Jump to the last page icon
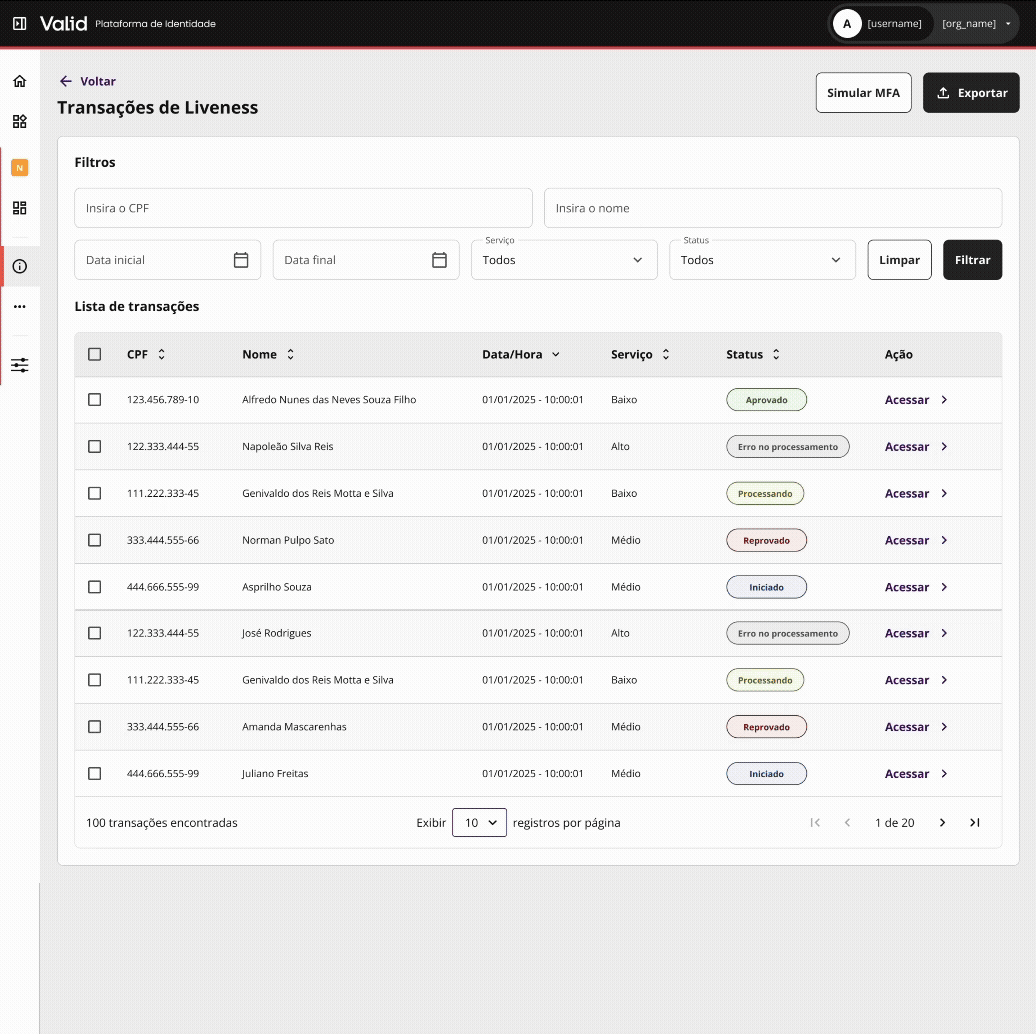The width and height of the screenshot is (1036, 1034). (x=975, y=823)
